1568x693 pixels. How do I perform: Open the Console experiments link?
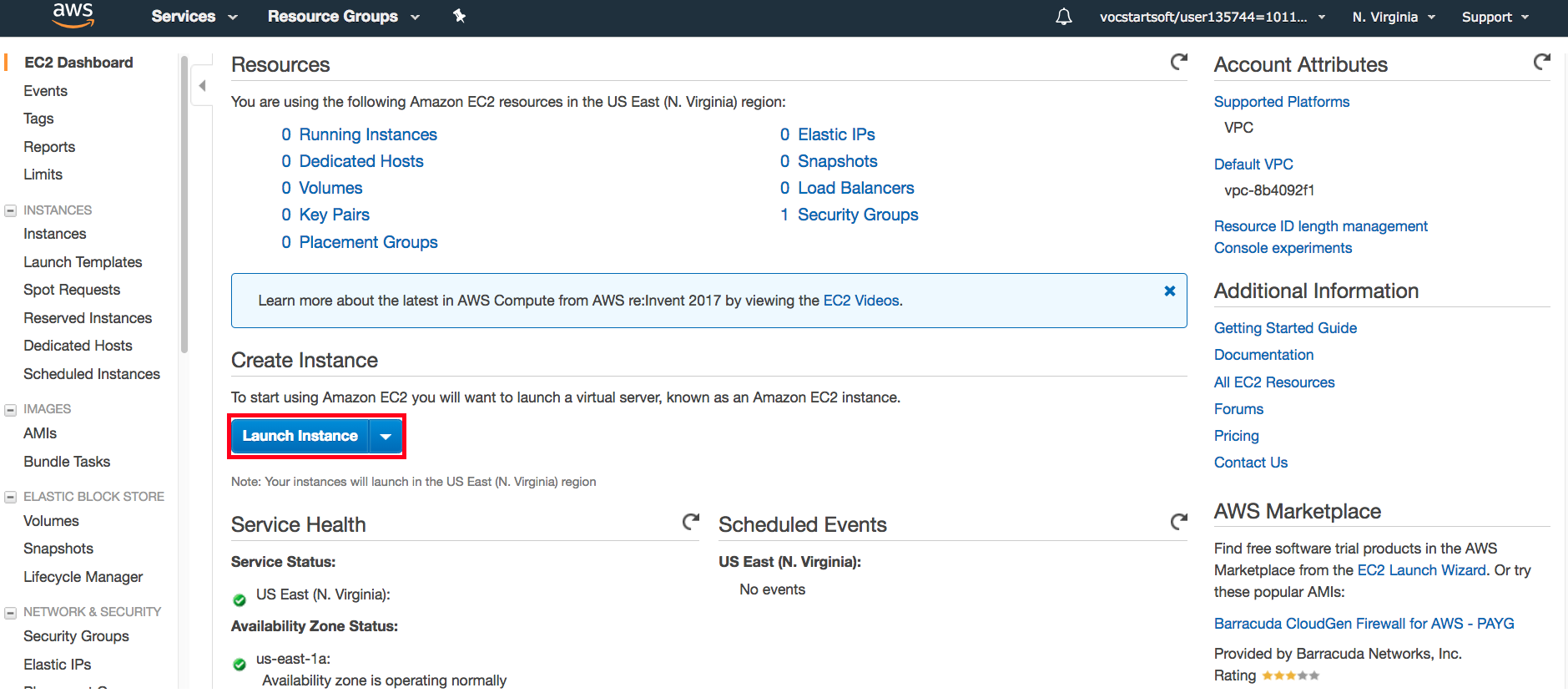click(x=1282, y=248)
